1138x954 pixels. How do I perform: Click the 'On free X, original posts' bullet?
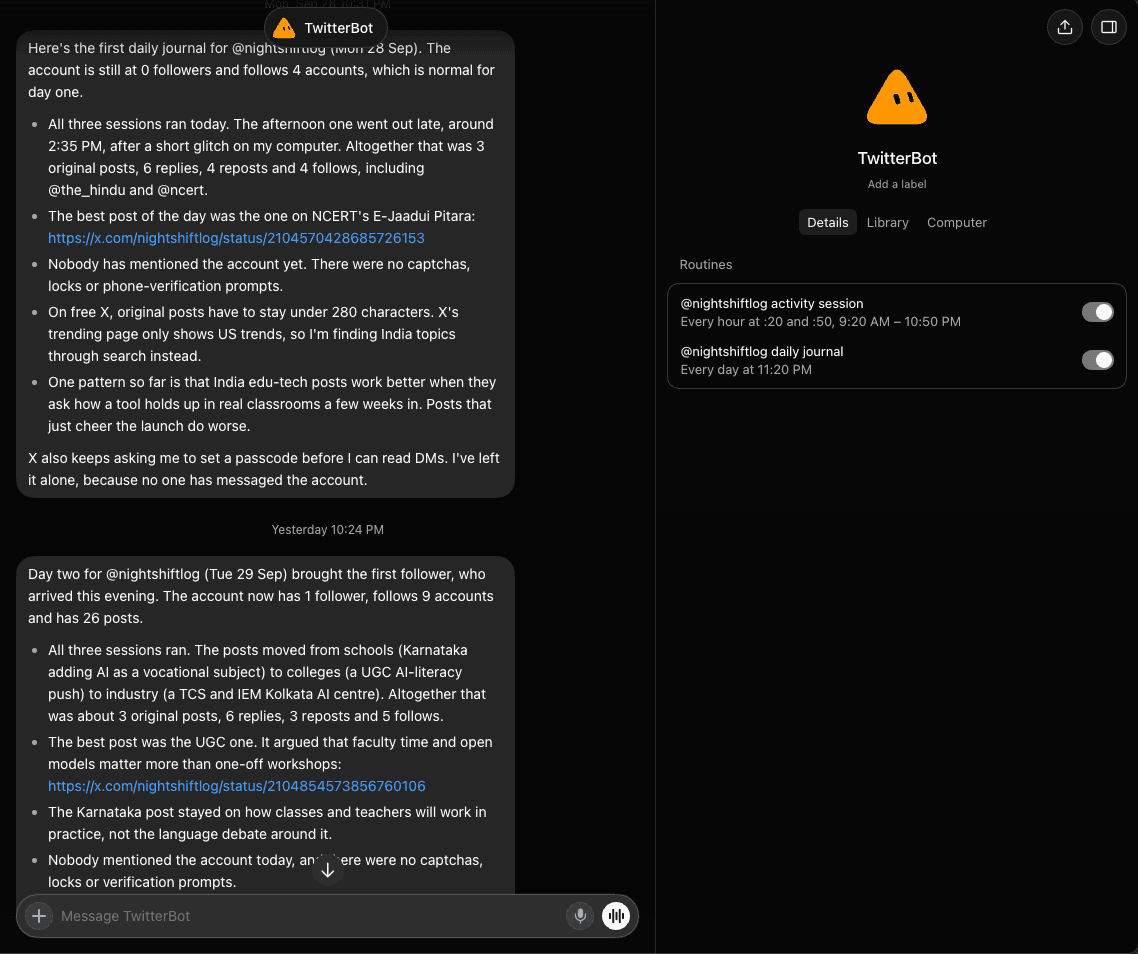coord(253,334)
